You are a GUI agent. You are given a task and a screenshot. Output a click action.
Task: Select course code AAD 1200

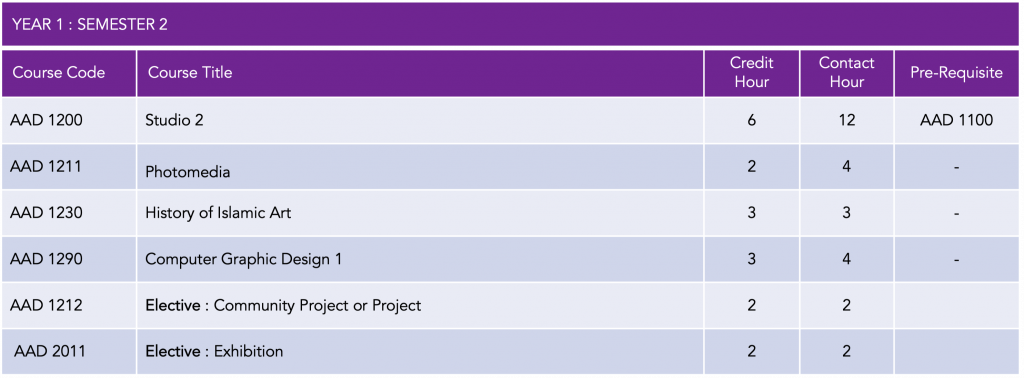(46, 120)
